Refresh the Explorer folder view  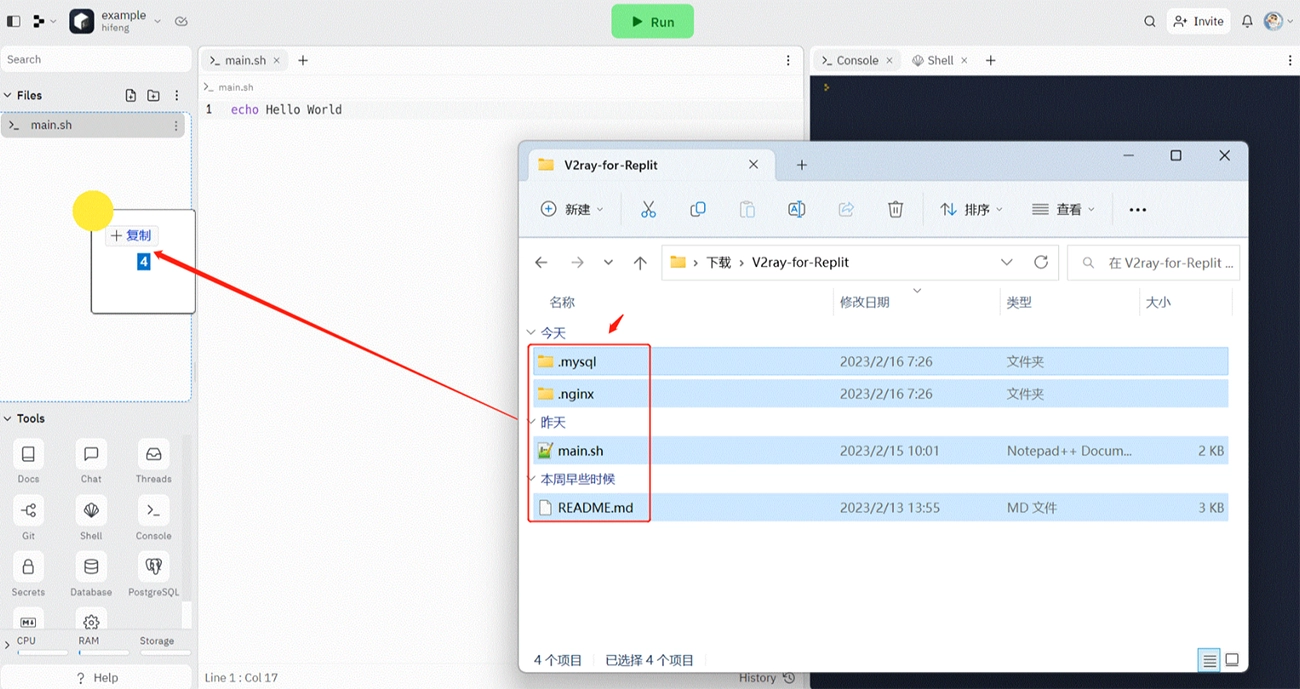pos(1041,262)
